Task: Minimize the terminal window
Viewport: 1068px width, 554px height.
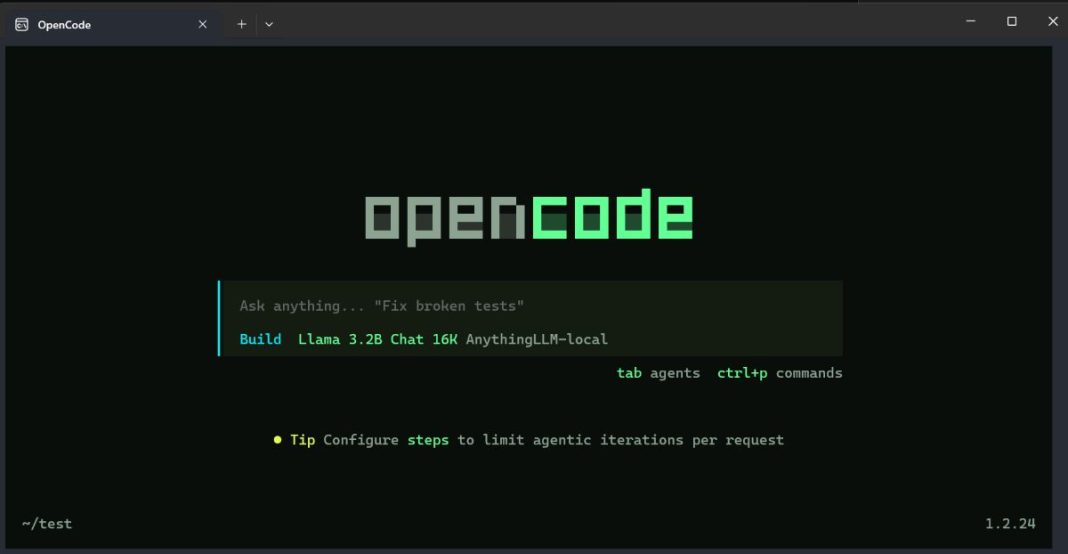Action: point(971,22)
